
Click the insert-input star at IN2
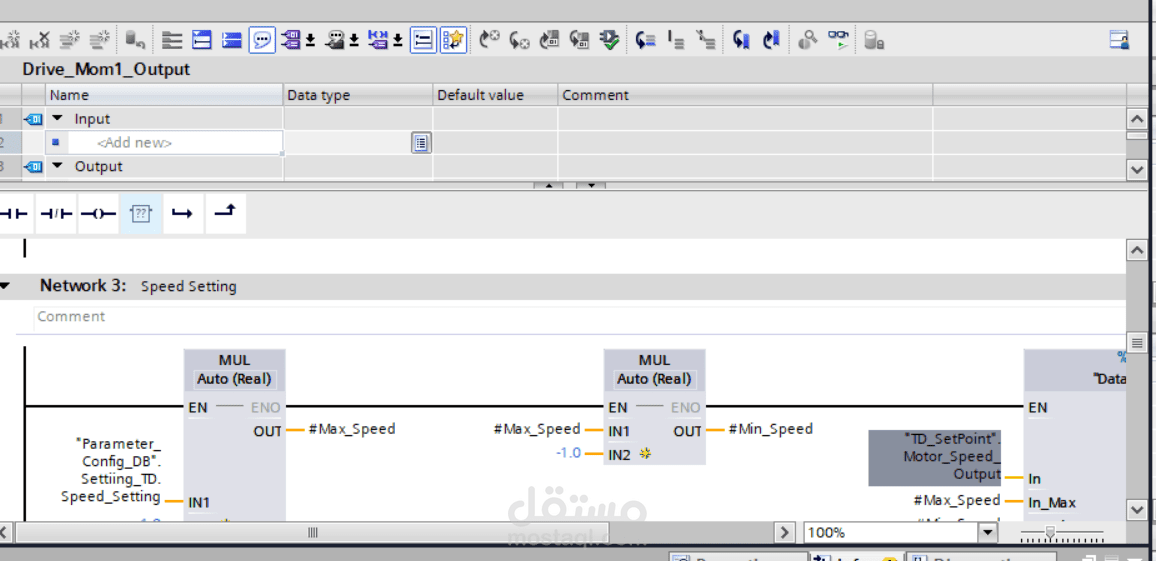coord(645,454)
